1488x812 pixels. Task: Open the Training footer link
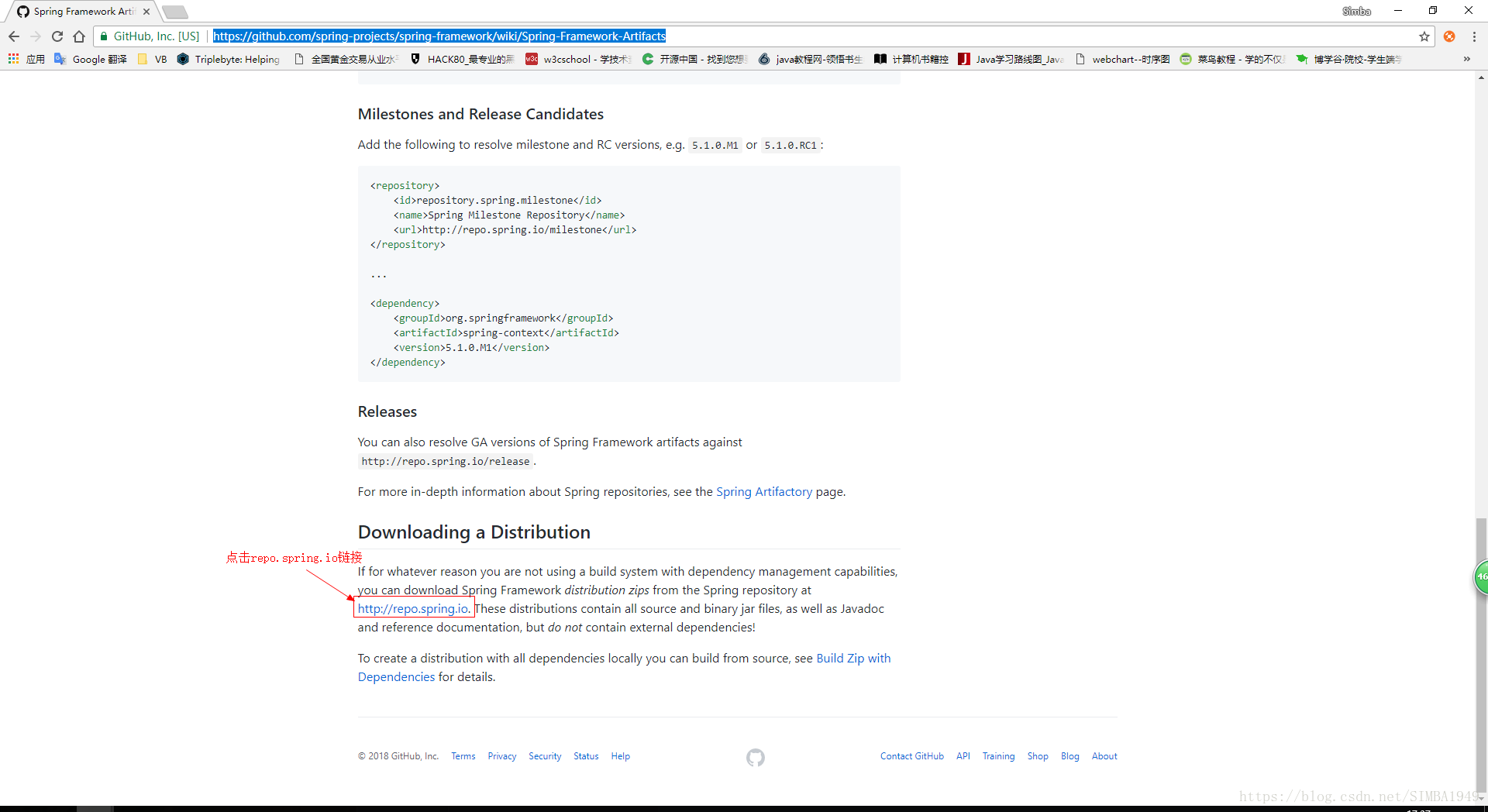point(998,756)
